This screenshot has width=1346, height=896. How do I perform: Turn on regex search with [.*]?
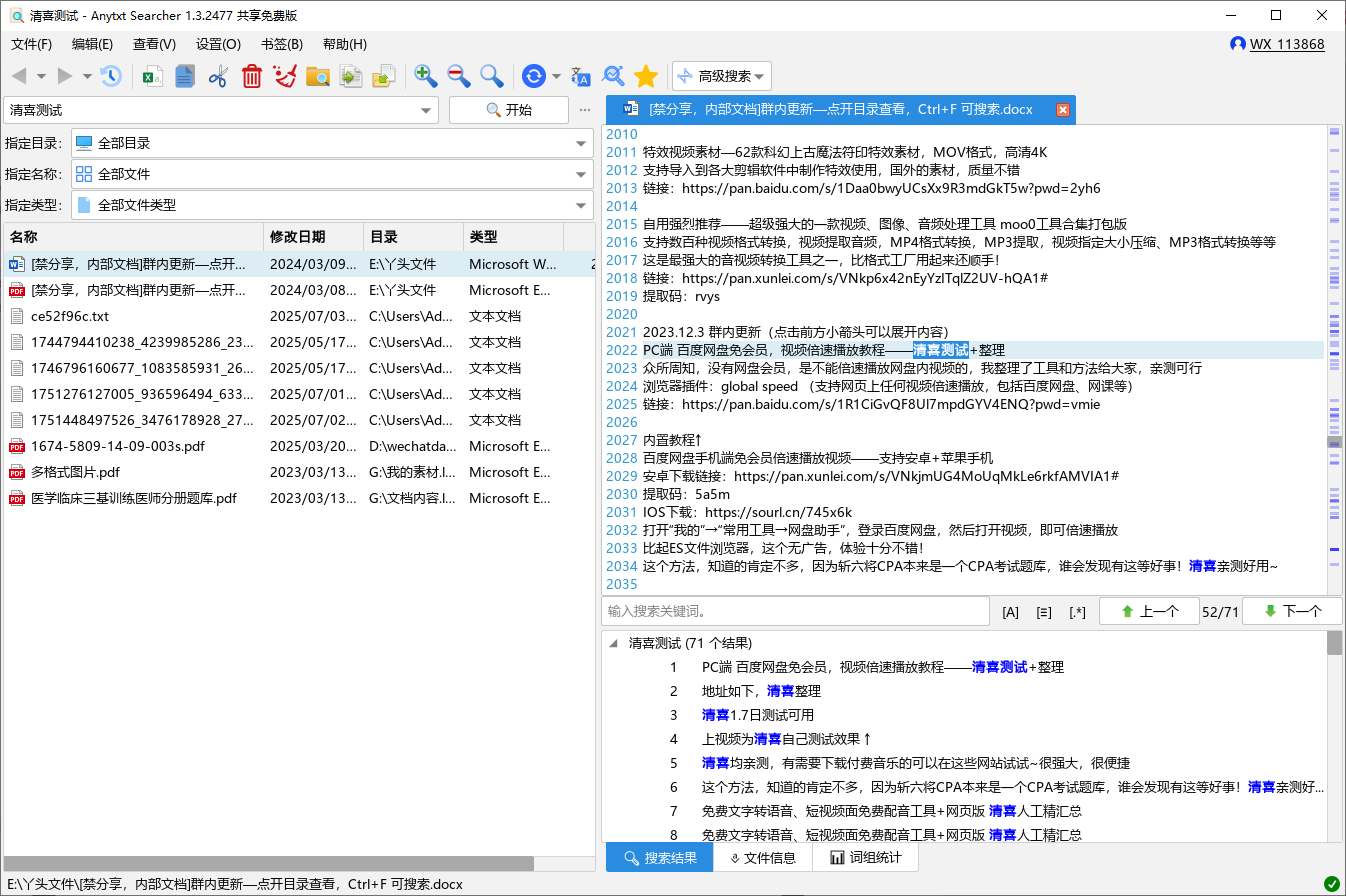(1078, 611)
